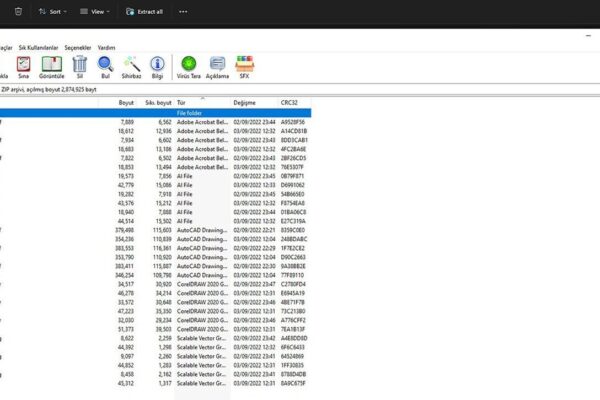Screen dimensions: 600x400
Task: Open the Görüntüle (view) book icon
Action: tap(51, 65)
